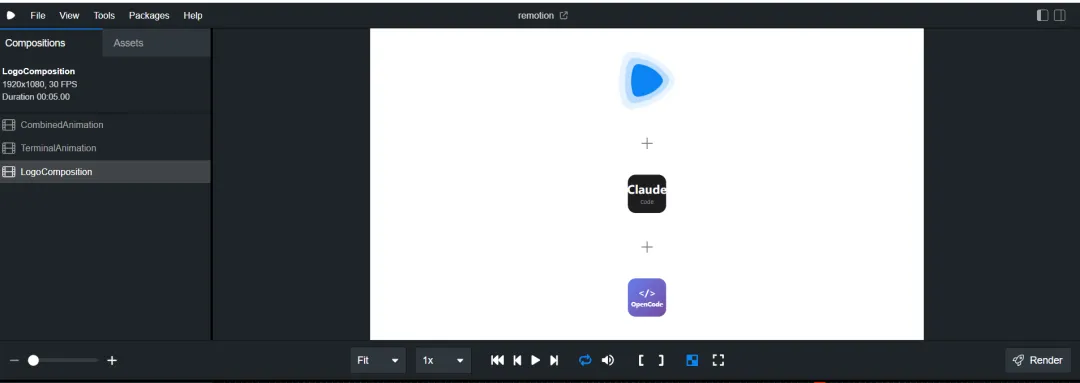The width and height of the screenshot is (1080, 383).
Task: Click the film icon beside LogoComposition
Action: point(9,172)
